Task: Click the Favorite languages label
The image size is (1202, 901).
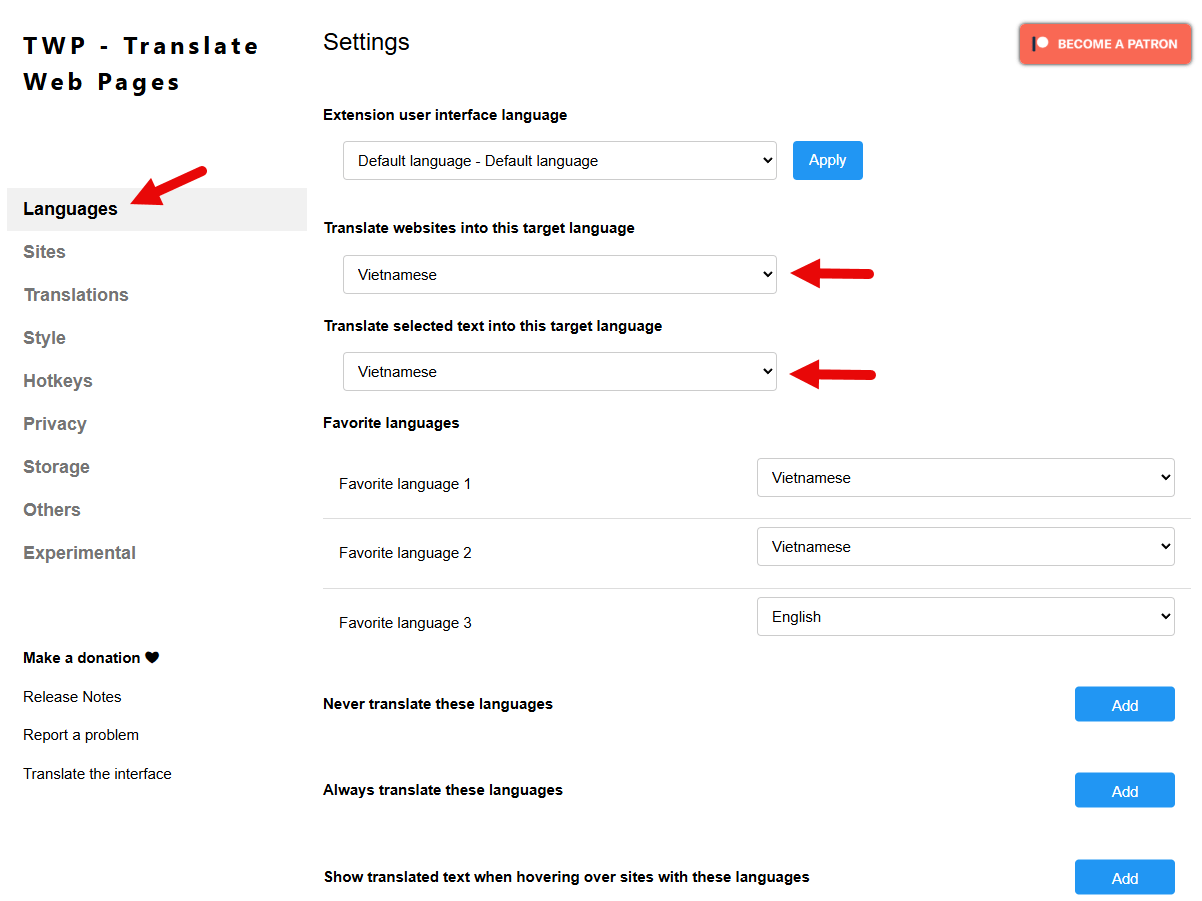Action: 391,423
